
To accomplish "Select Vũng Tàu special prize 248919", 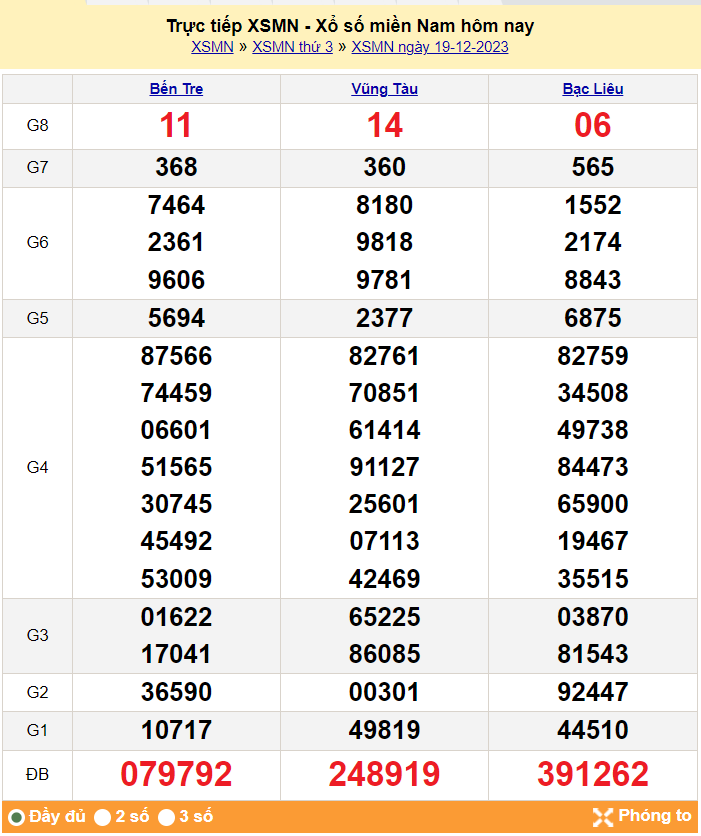I will point(384,774).
